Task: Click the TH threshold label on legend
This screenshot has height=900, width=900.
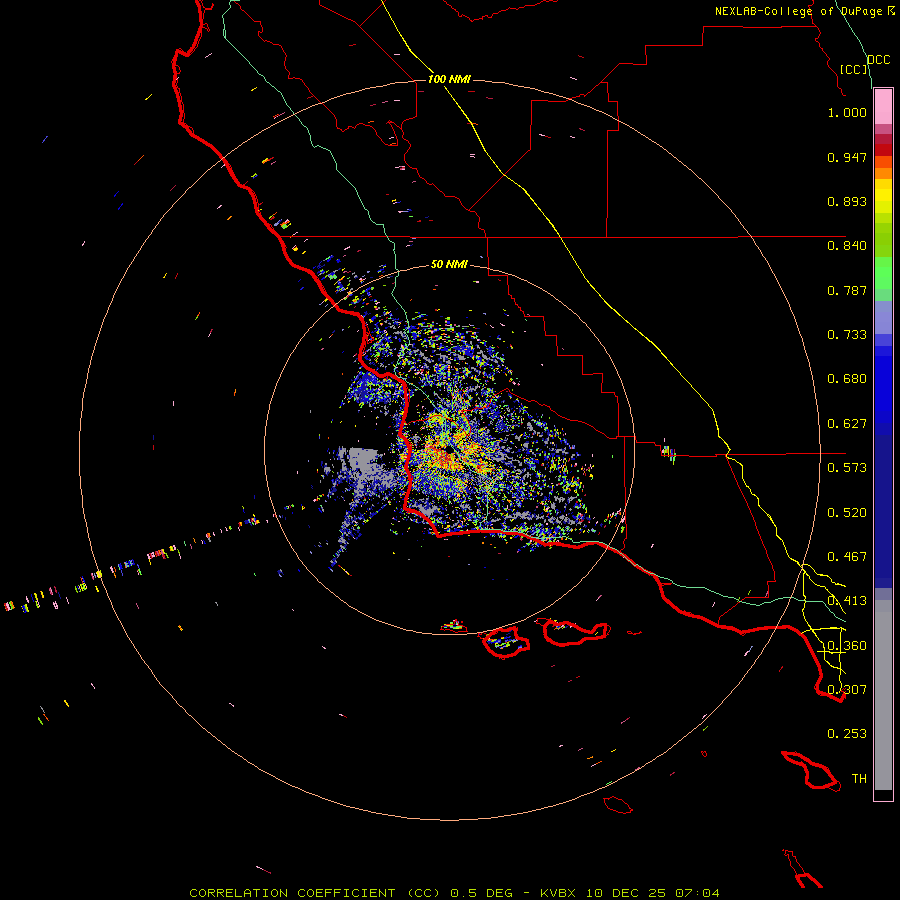Action: coord(859,779)
